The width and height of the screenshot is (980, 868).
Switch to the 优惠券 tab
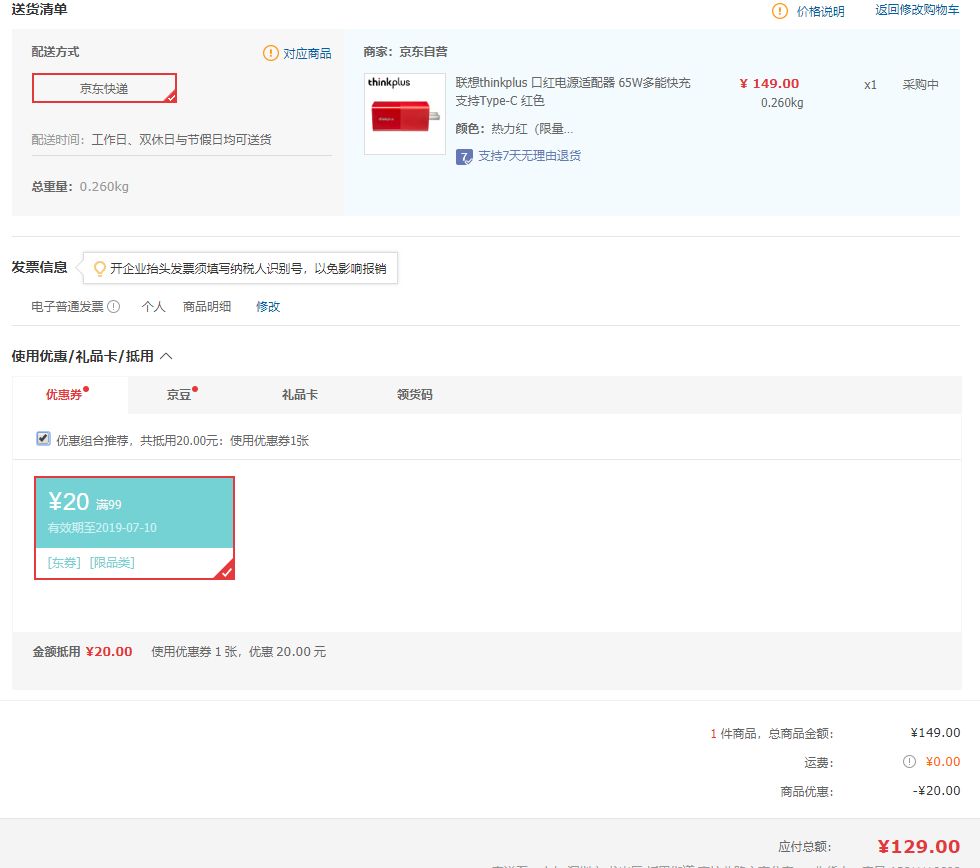coord(70,394)
